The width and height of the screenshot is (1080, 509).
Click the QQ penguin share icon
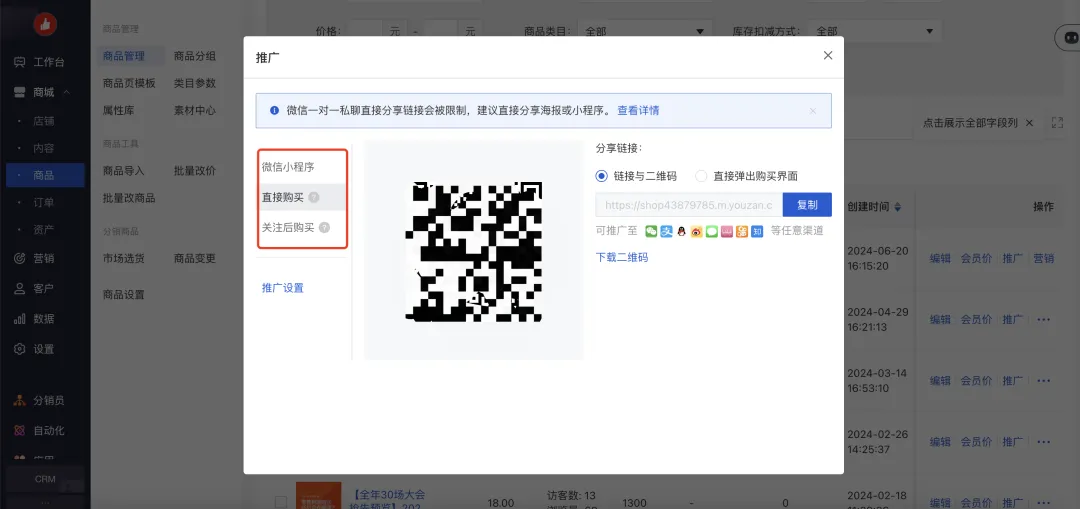point(681,231)
